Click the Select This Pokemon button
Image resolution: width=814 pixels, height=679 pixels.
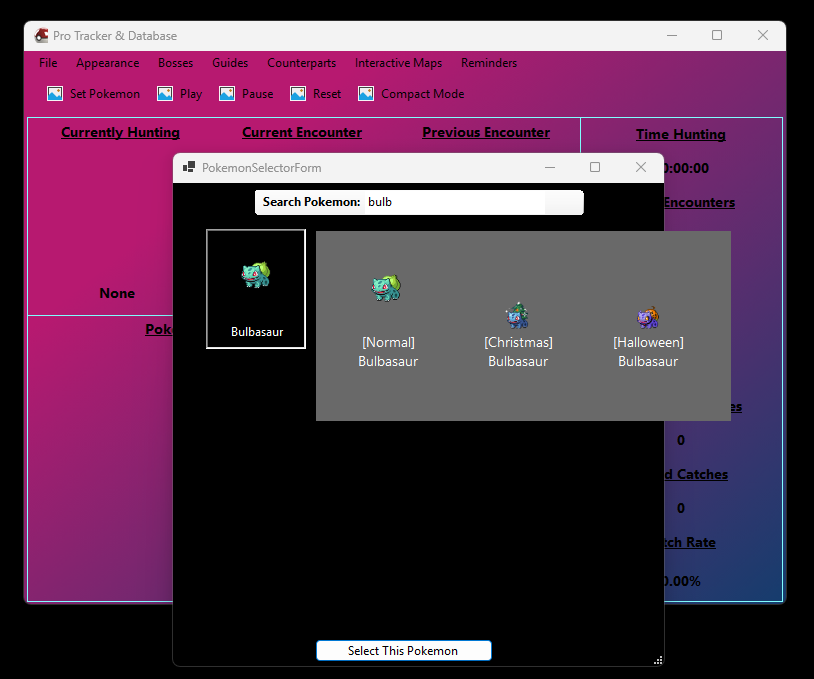tap(403, 650)
